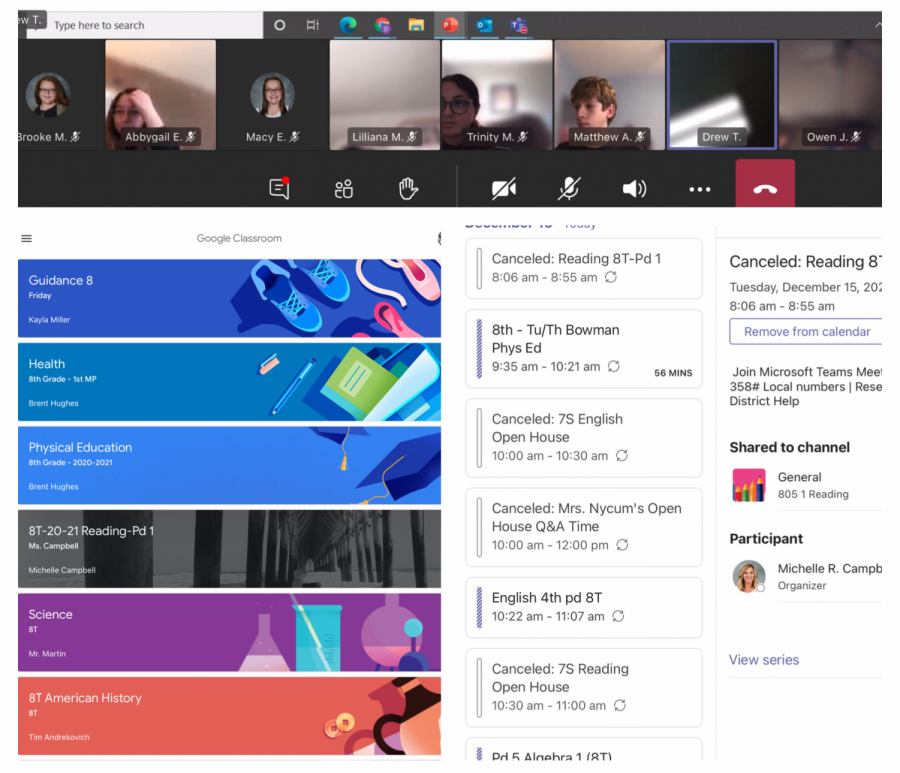
Task: Open the General channel, 805 1 Reading
Action: (806, 485)
